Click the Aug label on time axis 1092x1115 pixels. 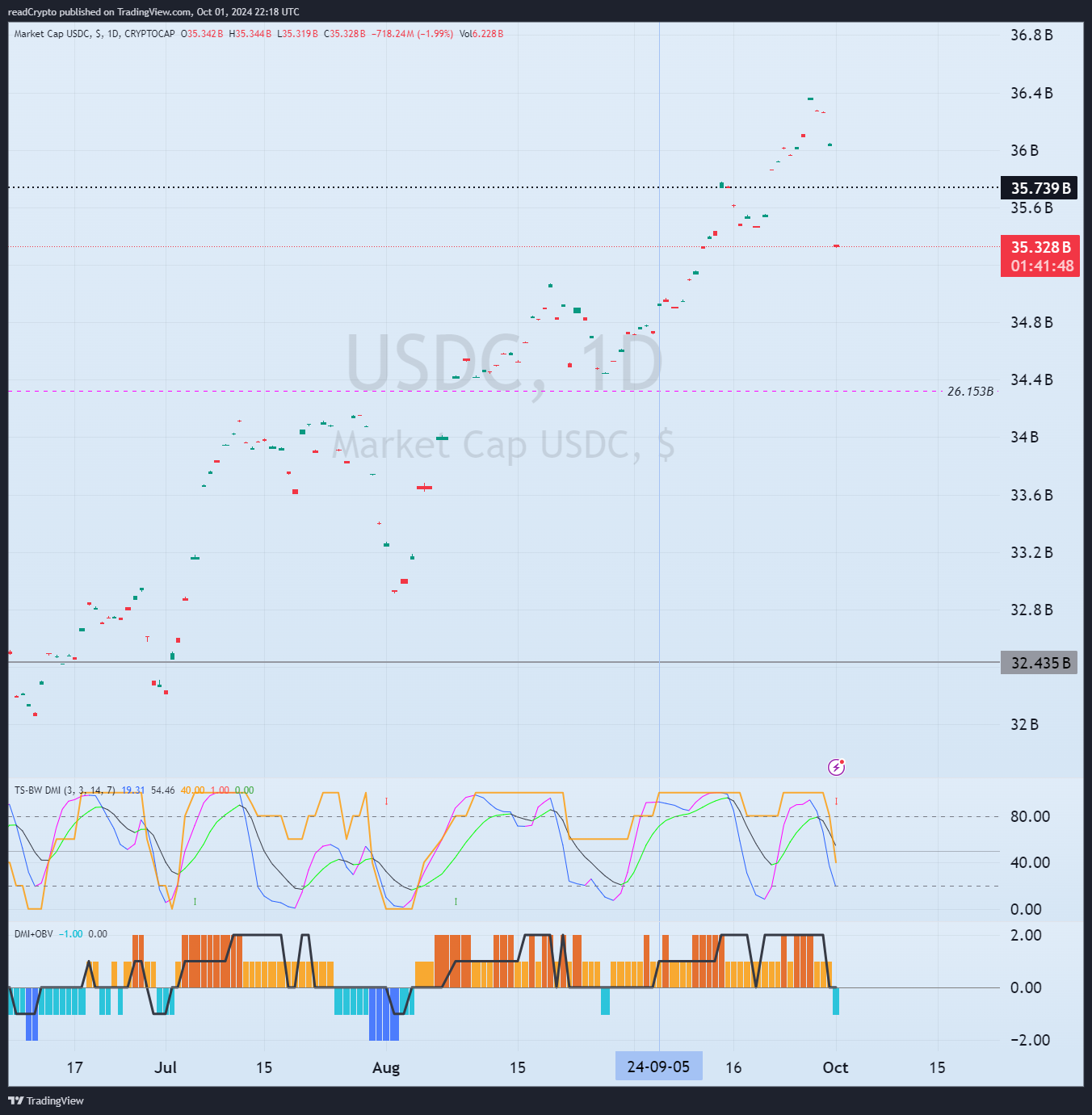[386, 1067]
